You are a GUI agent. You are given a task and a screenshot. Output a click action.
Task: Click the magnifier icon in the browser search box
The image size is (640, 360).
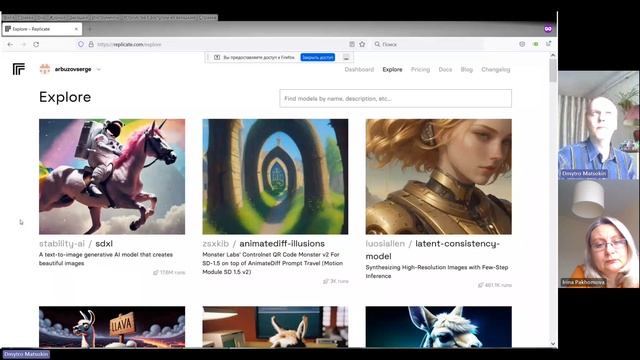click(377, 44)
